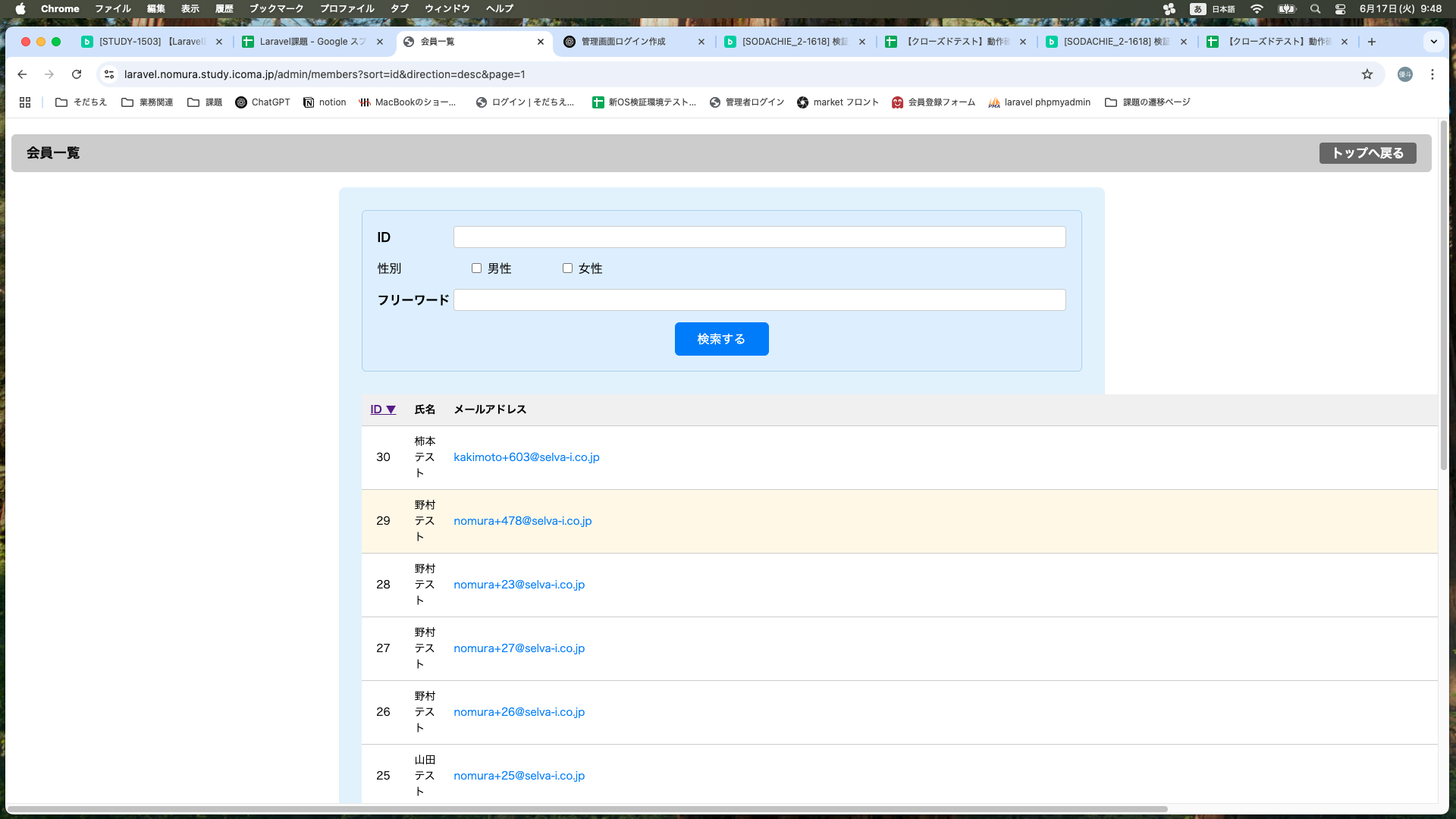Open the ChatGPT bookmark

pos(262,102)
